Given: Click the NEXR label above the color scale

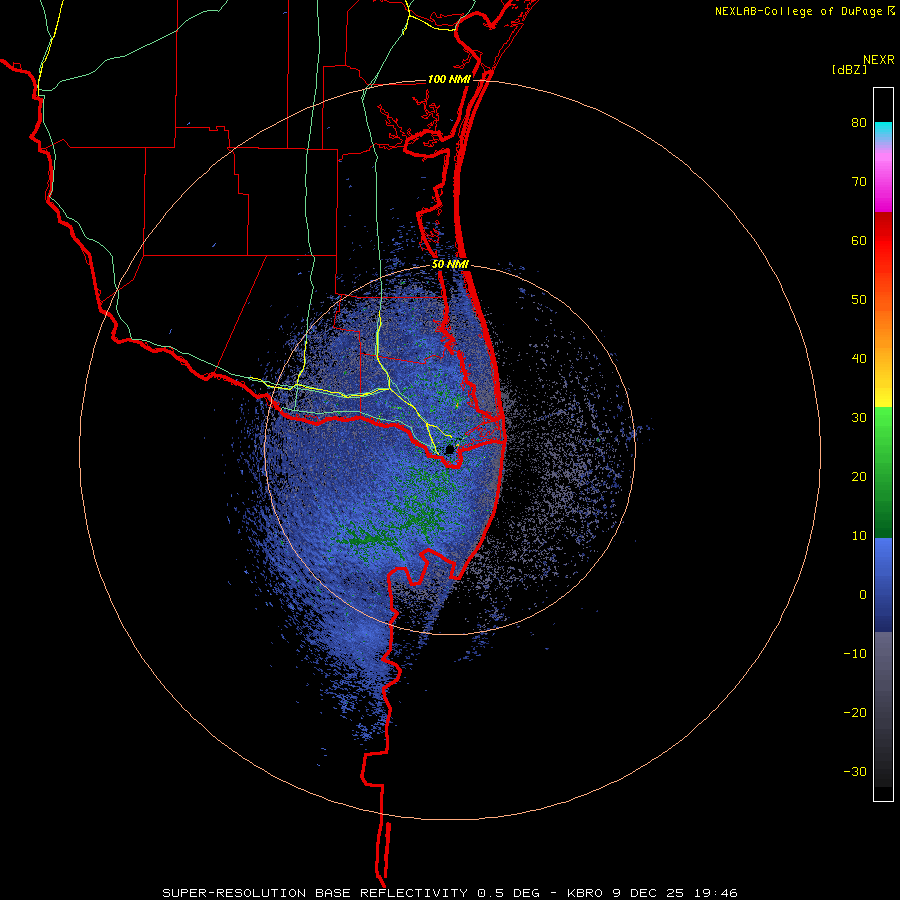Looking at the screenshot, I should click(879, 60).
